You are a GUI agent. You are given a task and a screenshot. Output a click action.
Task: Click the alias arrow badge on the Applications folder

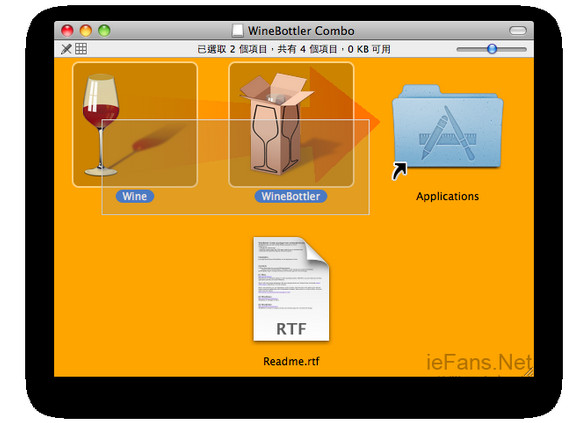pyautogui.click(x=399, y=171)
